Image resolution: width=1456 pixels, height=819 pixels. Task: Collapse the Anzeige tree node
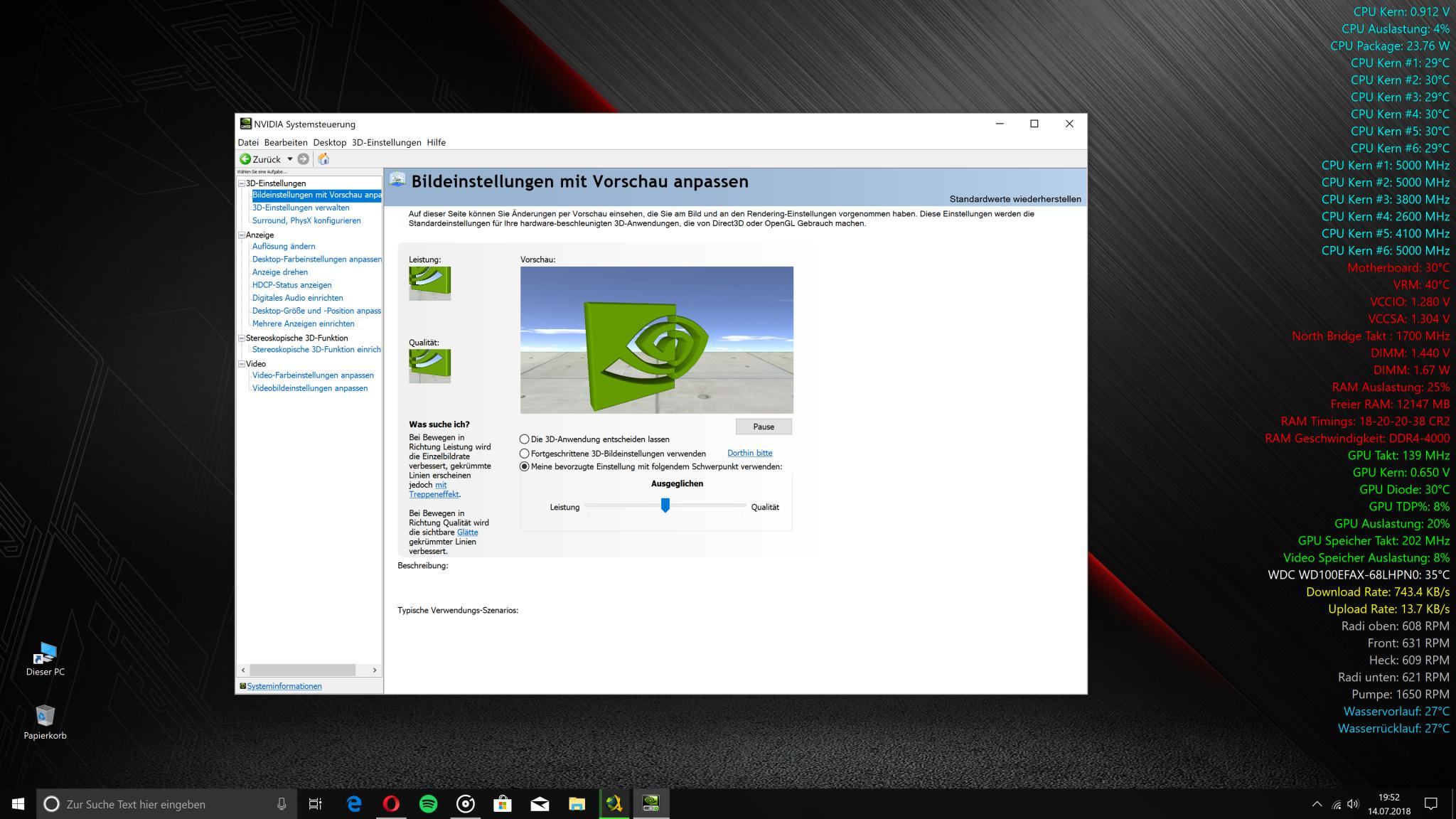coord(242,235)
